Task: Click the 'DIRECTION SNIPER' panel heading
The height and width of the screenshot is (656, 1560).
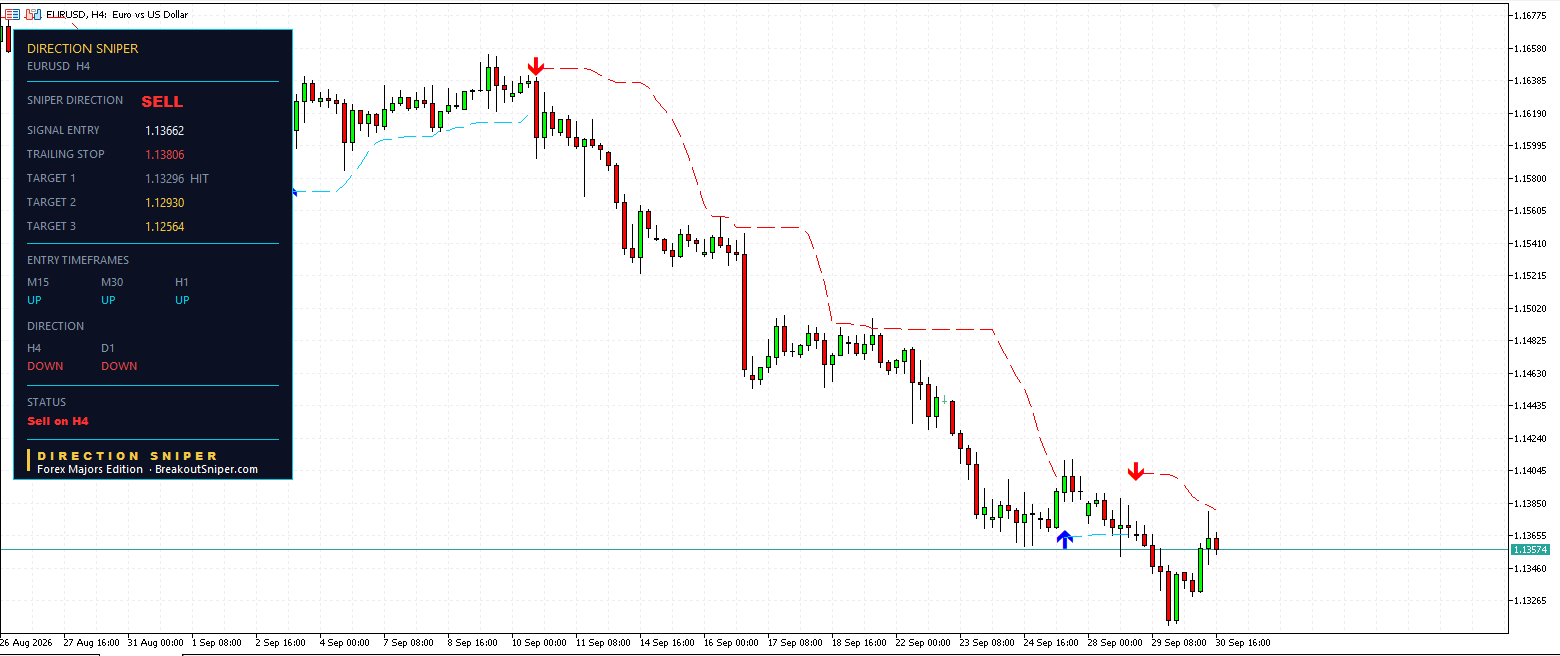Action: click(83, 48)
